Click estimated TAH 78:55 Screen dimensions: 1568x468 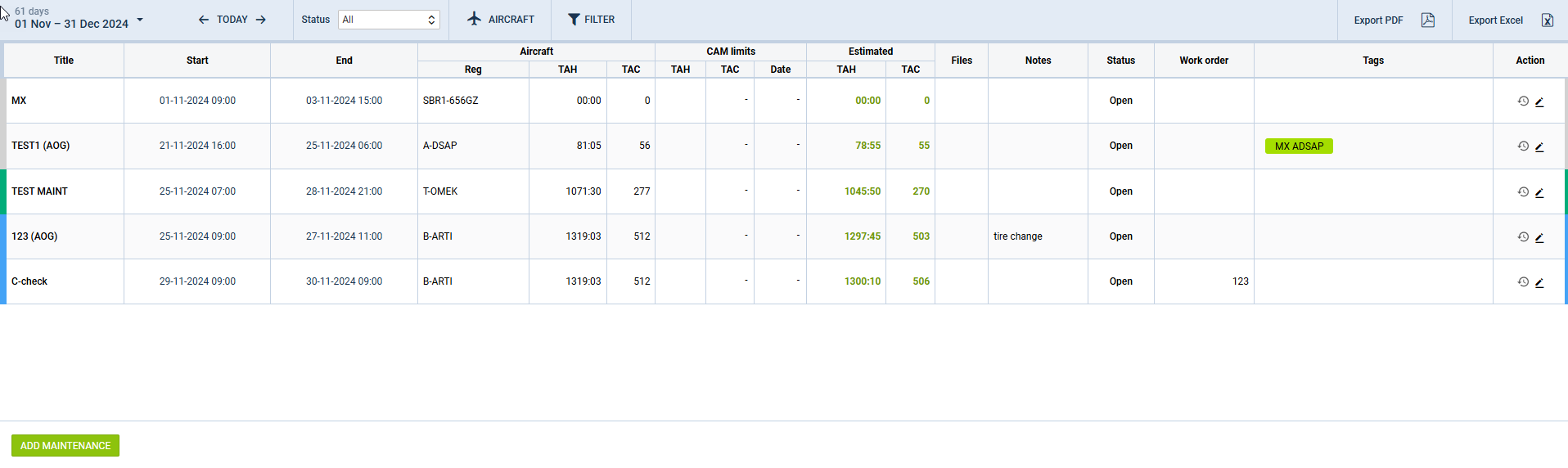tap(867, 146)
